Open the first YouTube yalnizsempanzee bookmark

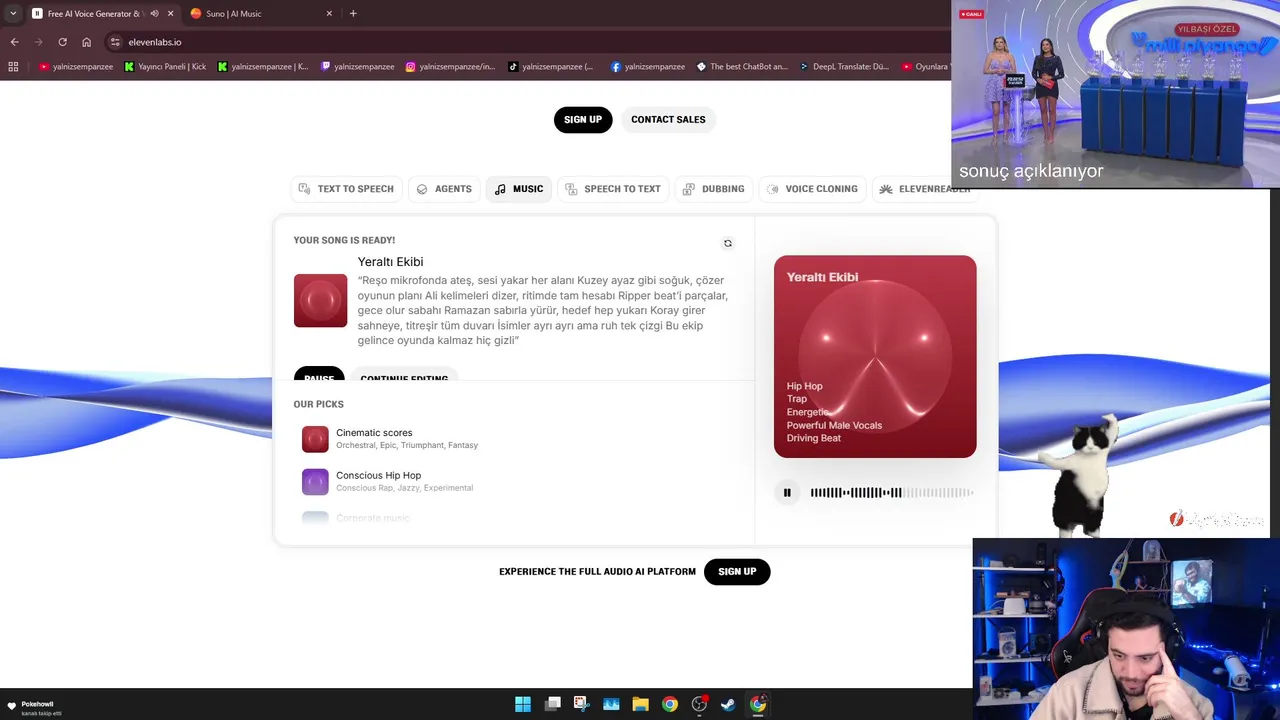76,67
